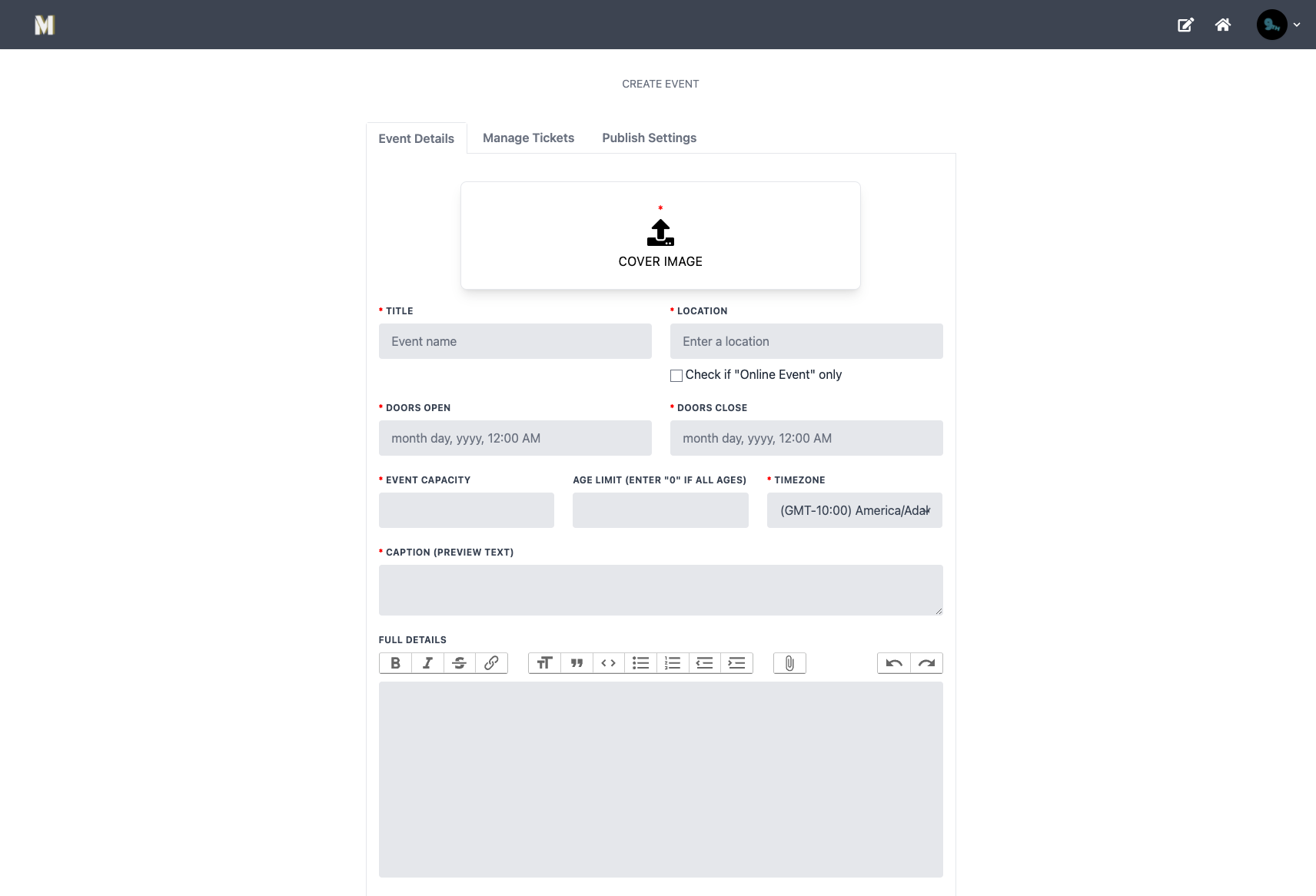The width and height of the screenshot is (1316, 896).
Task: Toggle strikethrough formatting
Action: tap(459, 663)
